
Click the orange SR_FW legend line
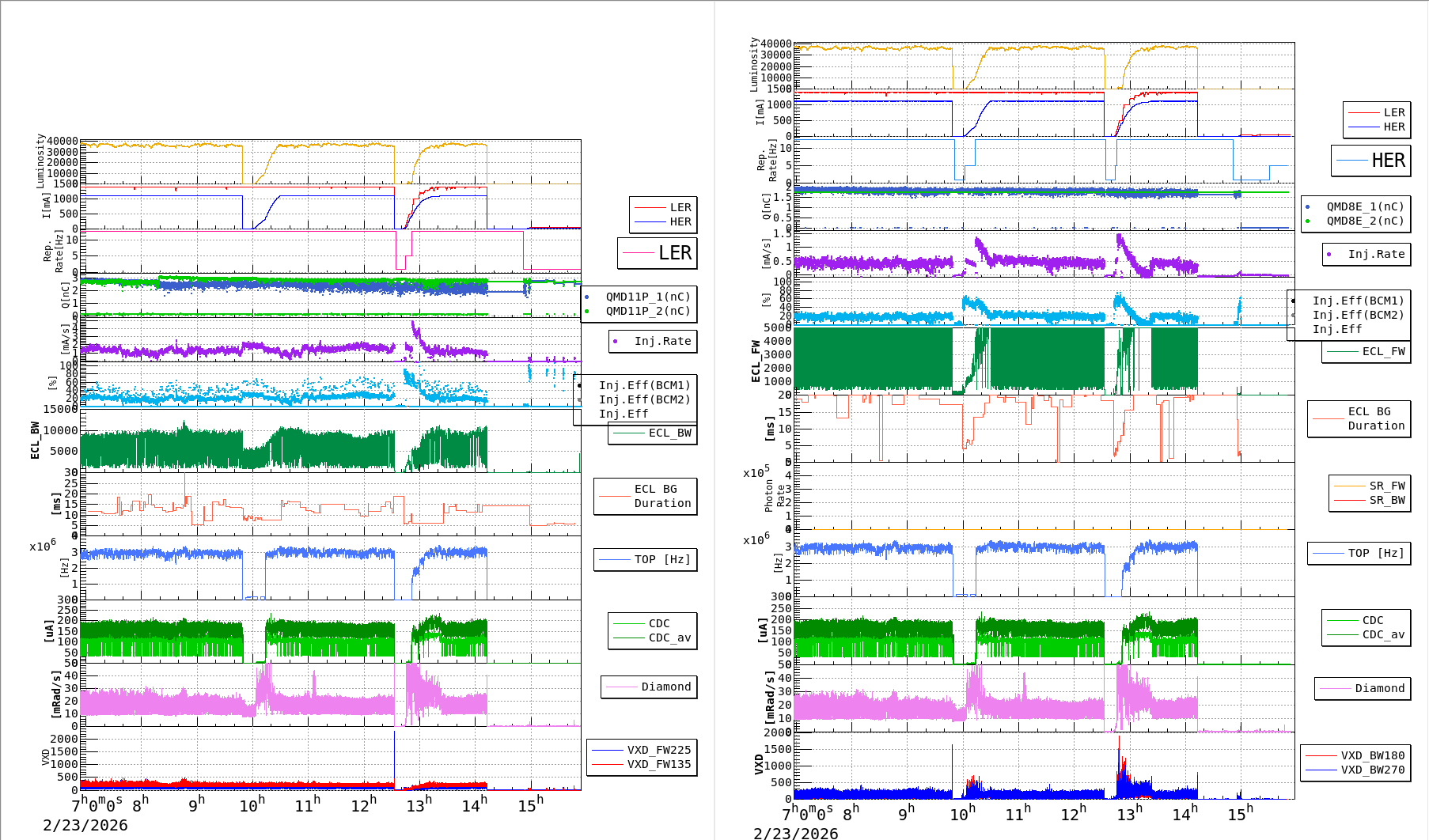click(1349, 486)
